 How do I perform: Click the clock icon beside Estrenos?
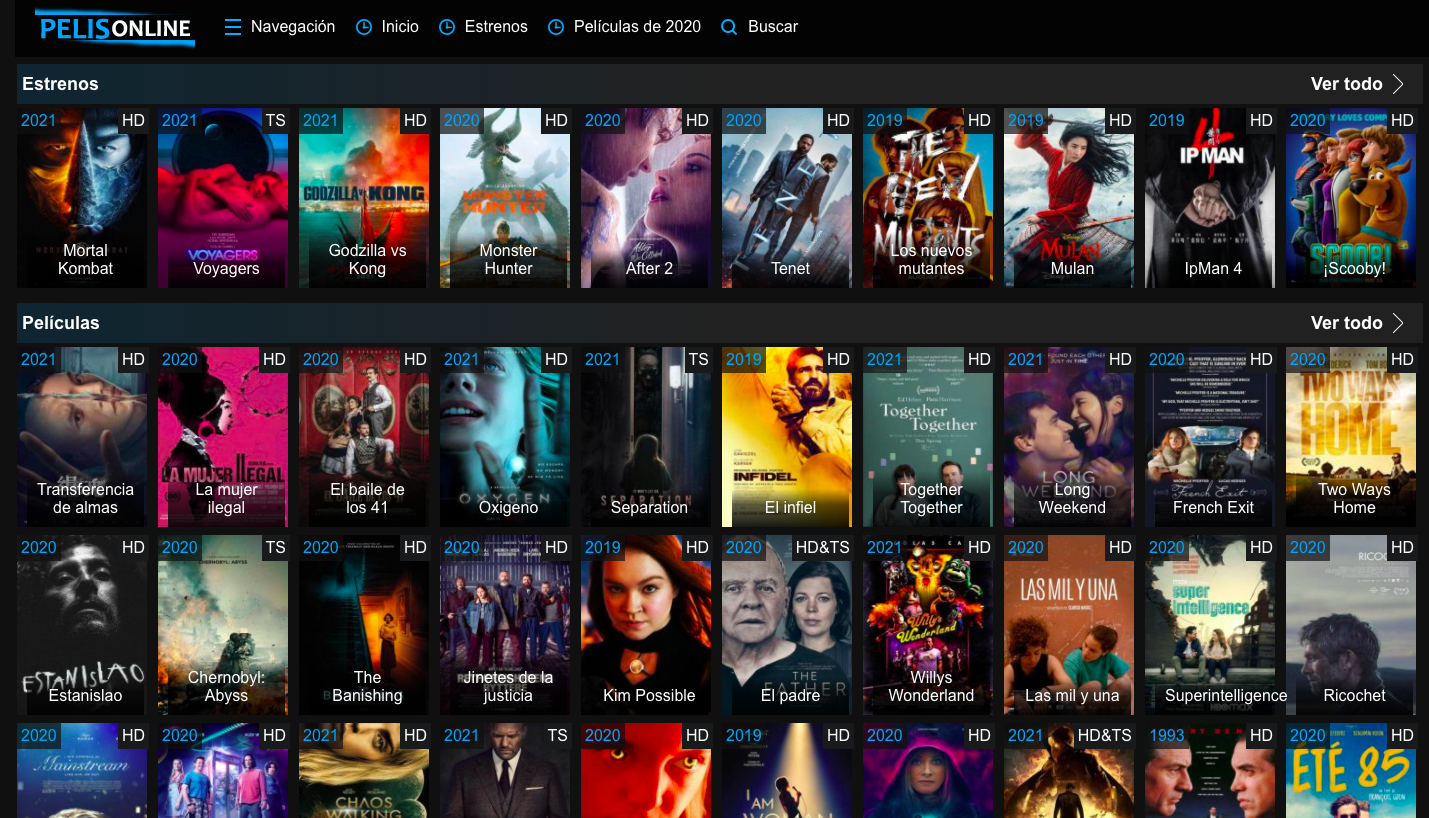(x=447, y=27)
